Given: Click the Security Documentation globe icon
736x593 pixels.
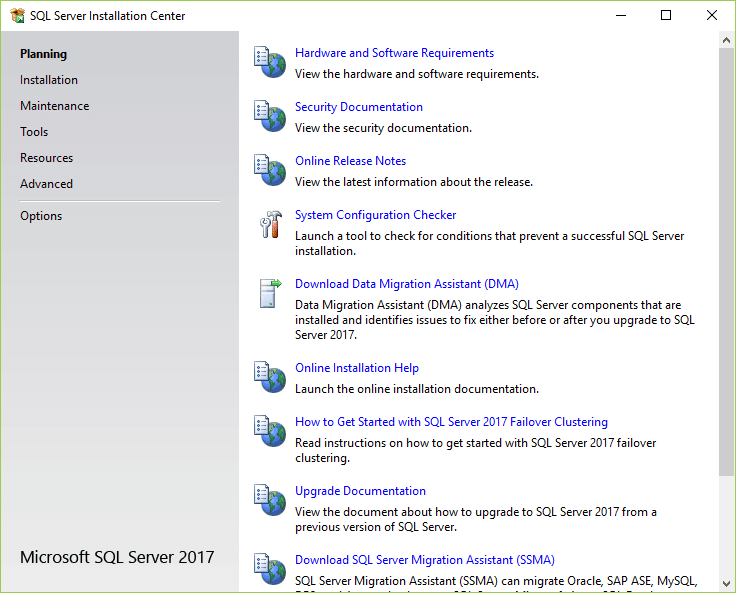Looking at the screenshot, I should click(270, 116).
